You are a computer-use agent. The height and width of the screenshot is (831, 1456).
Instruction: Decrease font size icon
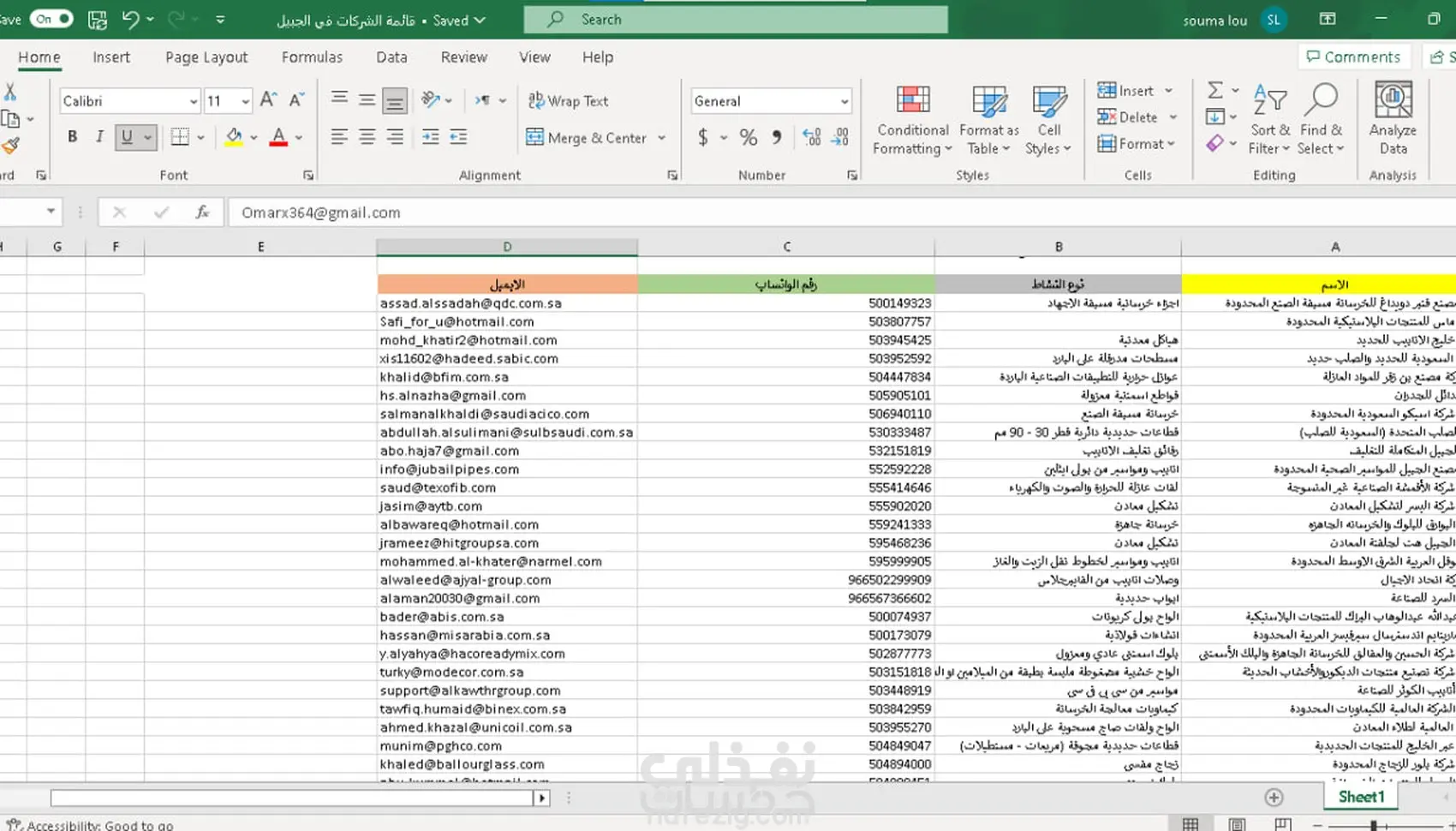tap(296, 100)
